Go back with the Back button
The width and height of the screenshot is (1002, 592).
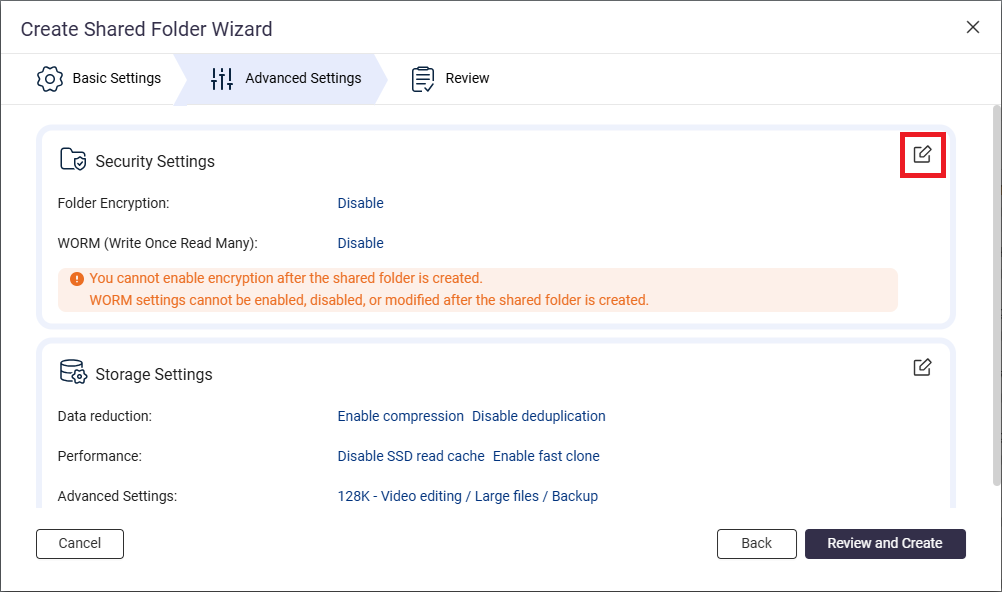(x=756, y=543)
